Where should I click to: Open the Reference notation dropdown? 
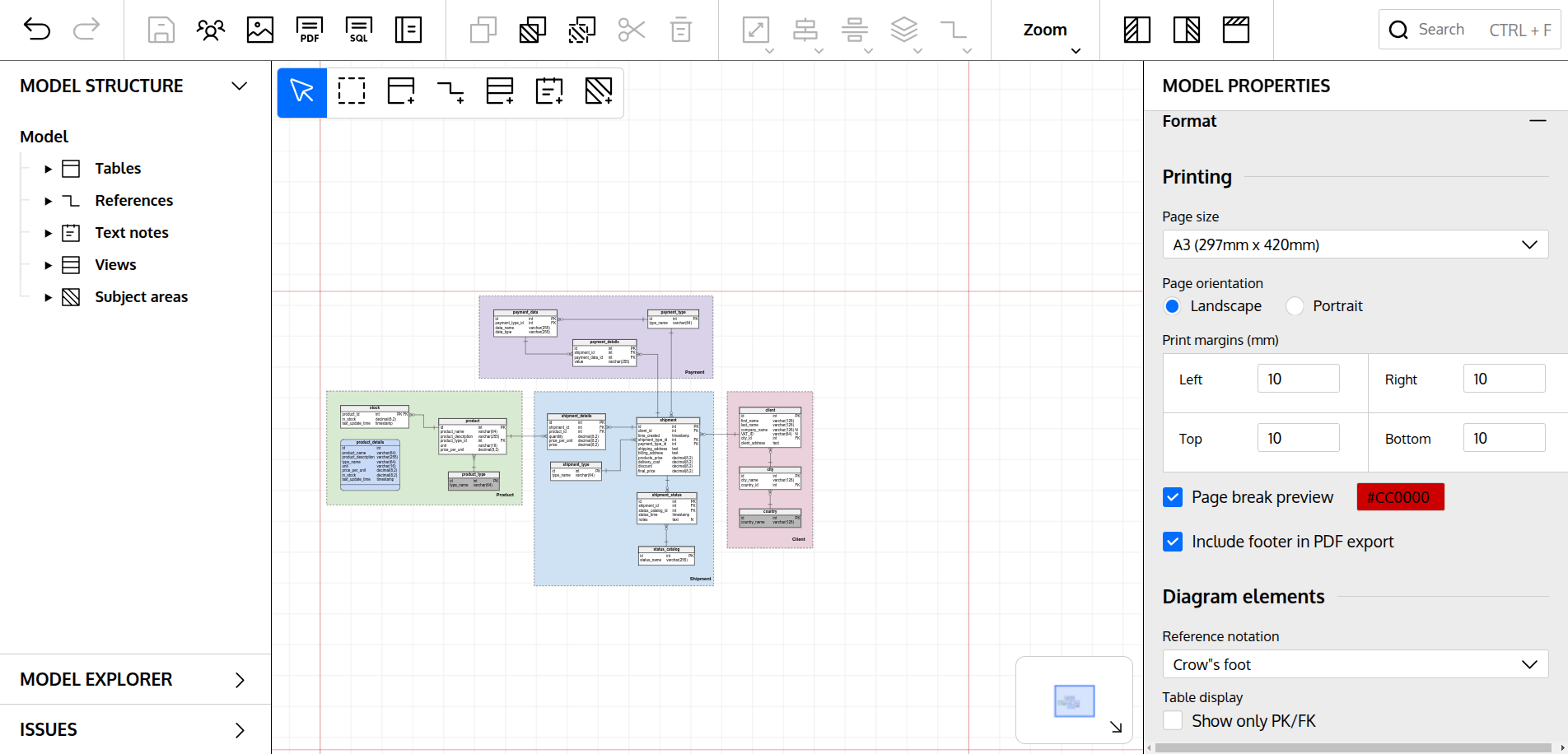pyautogui.click(x=1356, y=664)
